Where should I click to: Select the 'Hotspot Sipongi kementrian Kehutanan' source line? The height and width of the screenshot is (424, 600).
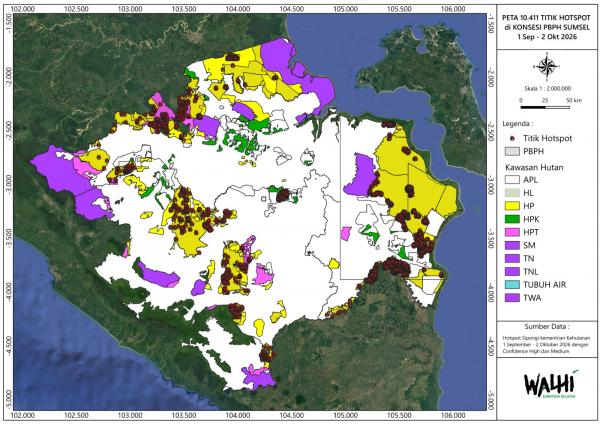click(x=546, y=339)
